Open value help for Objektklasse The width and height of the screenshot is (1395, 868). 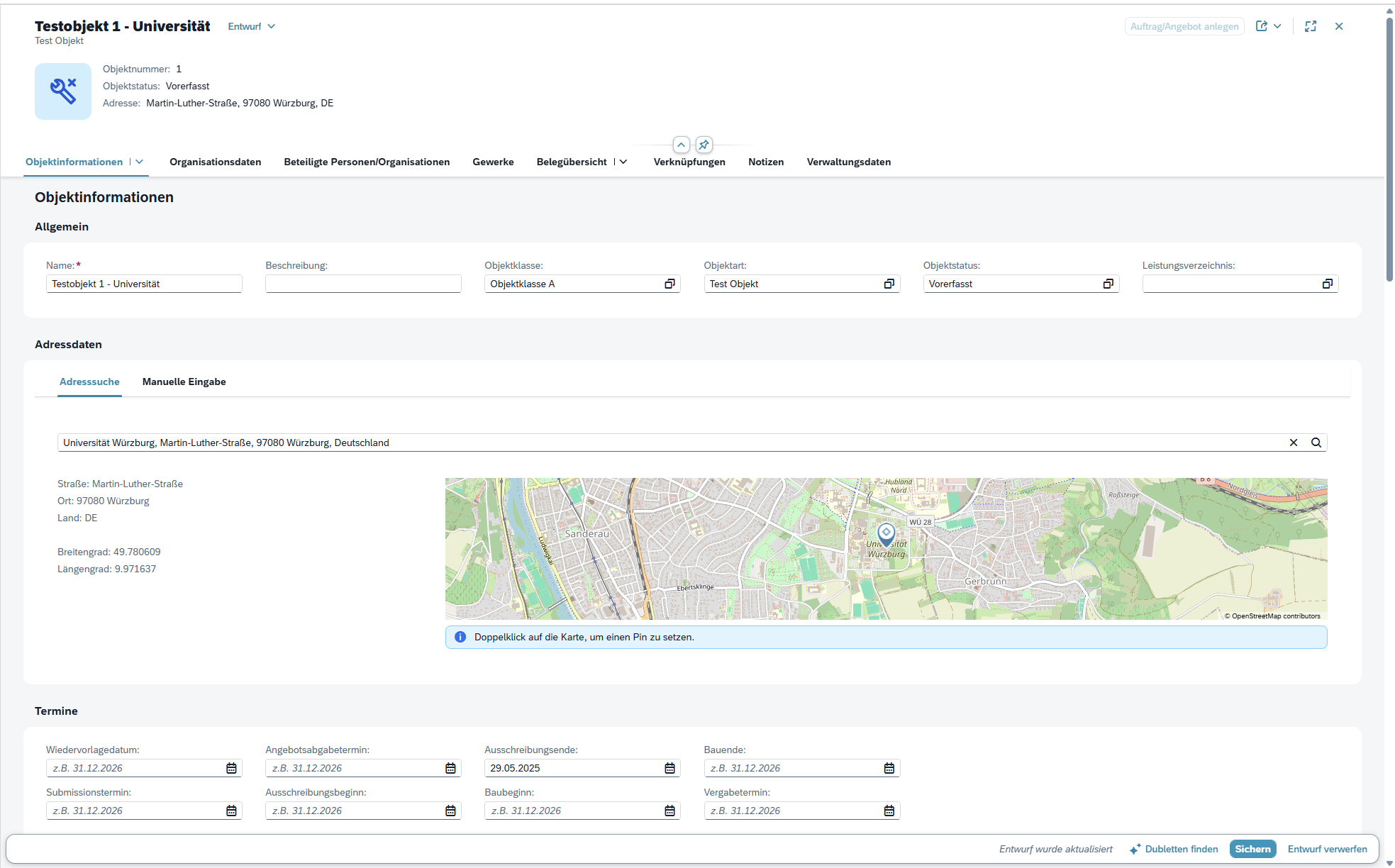coord(669,284)
